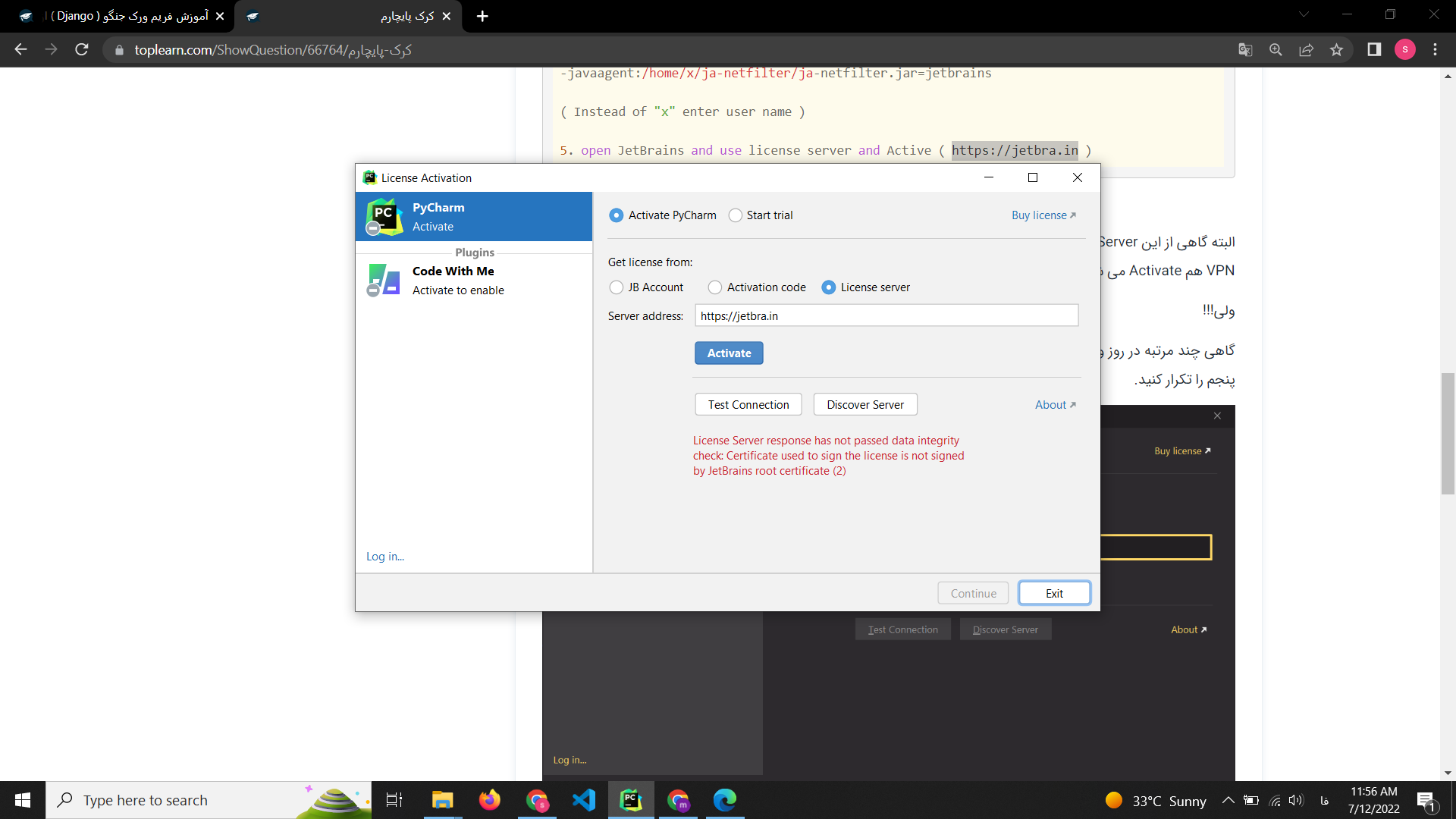Click Buy license link in webpage screenshot
Screen dimensions: 1456x819
1181,451
